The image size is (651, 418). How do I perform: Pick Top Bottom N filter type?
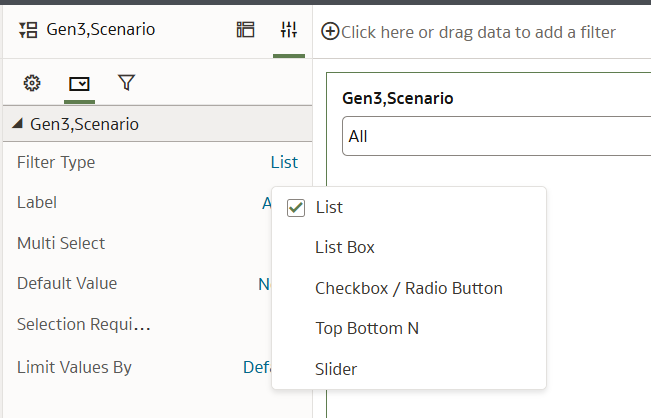tap(367, 328)
